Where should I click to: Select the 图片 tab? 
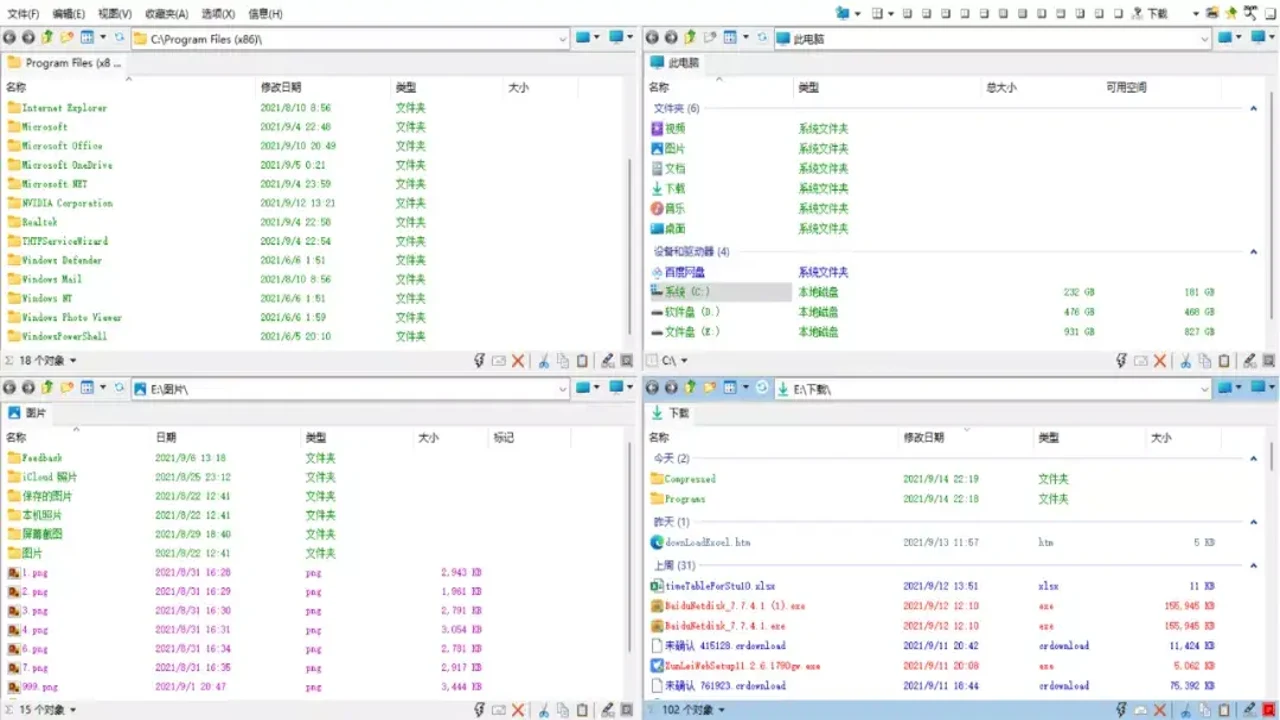coord(27,412)
